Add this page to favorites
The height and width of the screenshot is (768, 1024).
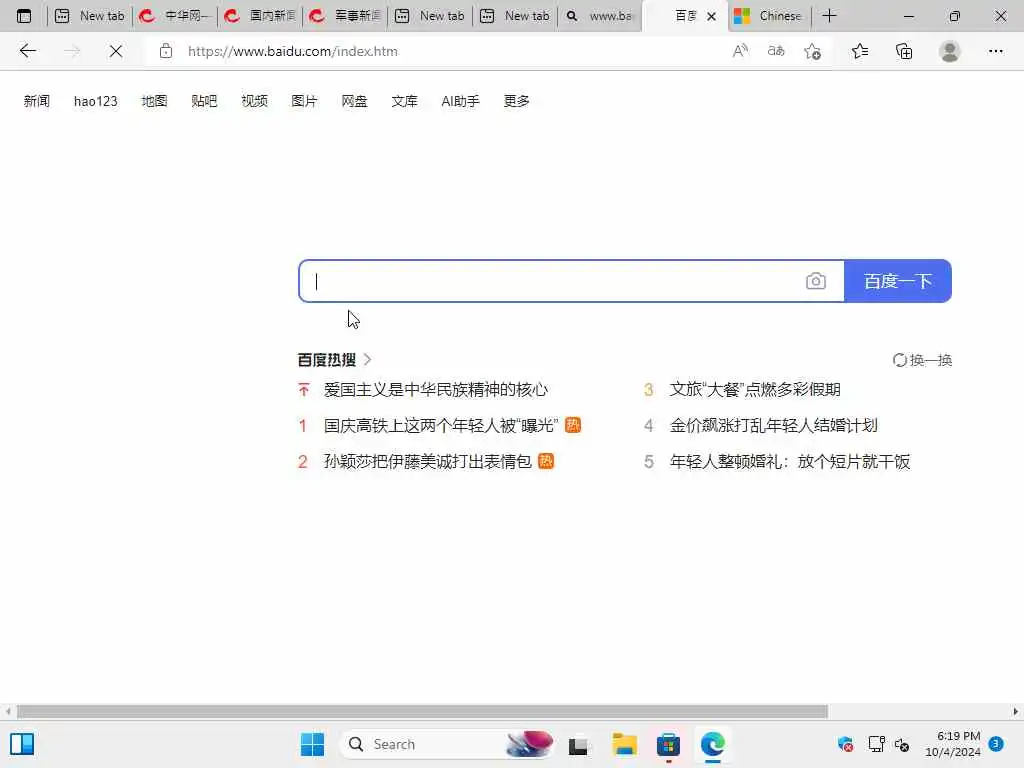coord(812,51)
